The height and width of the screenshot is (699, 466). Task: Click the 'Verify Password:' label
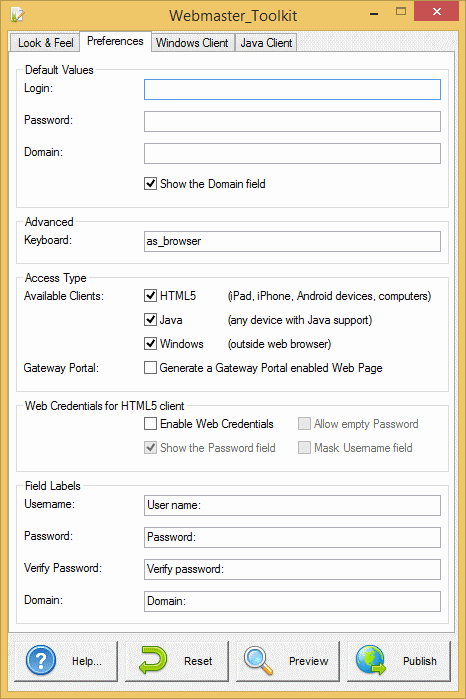click(63, 568)
